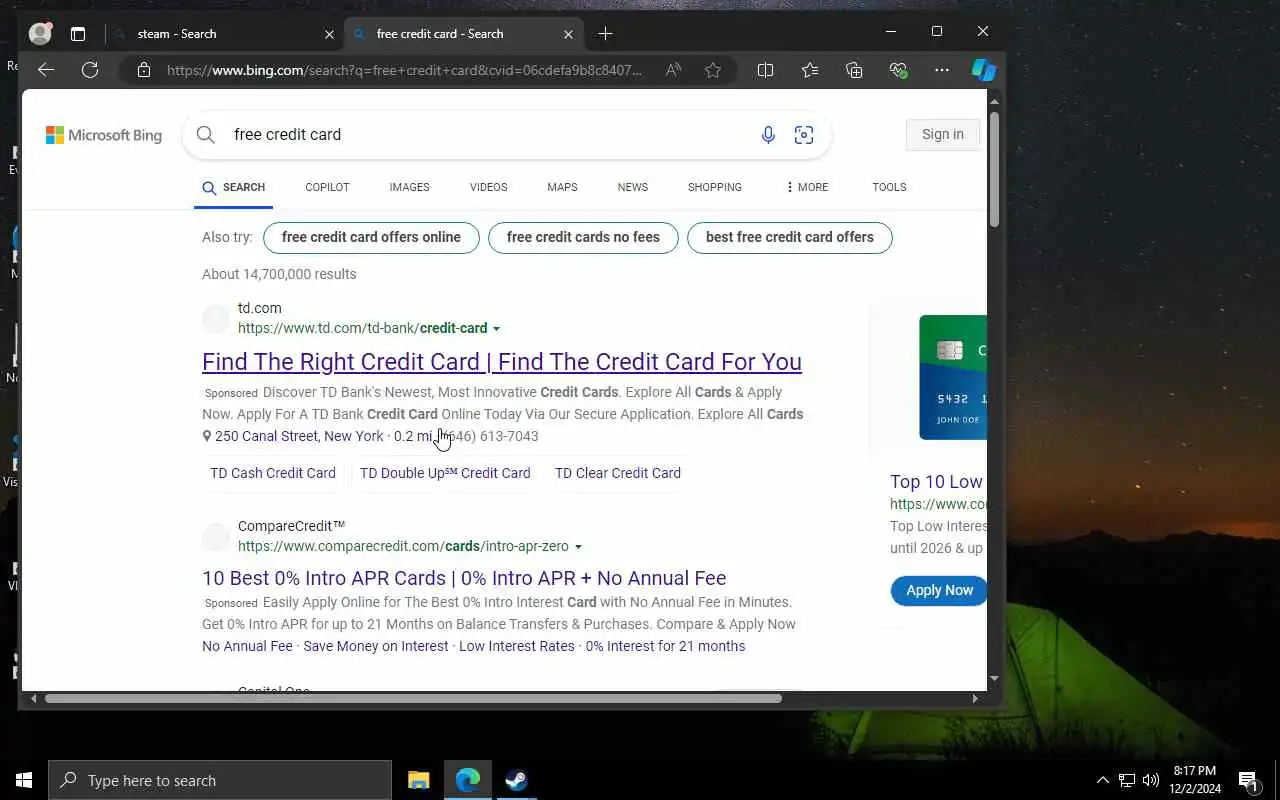Start voice search with microphone icon

768,135
